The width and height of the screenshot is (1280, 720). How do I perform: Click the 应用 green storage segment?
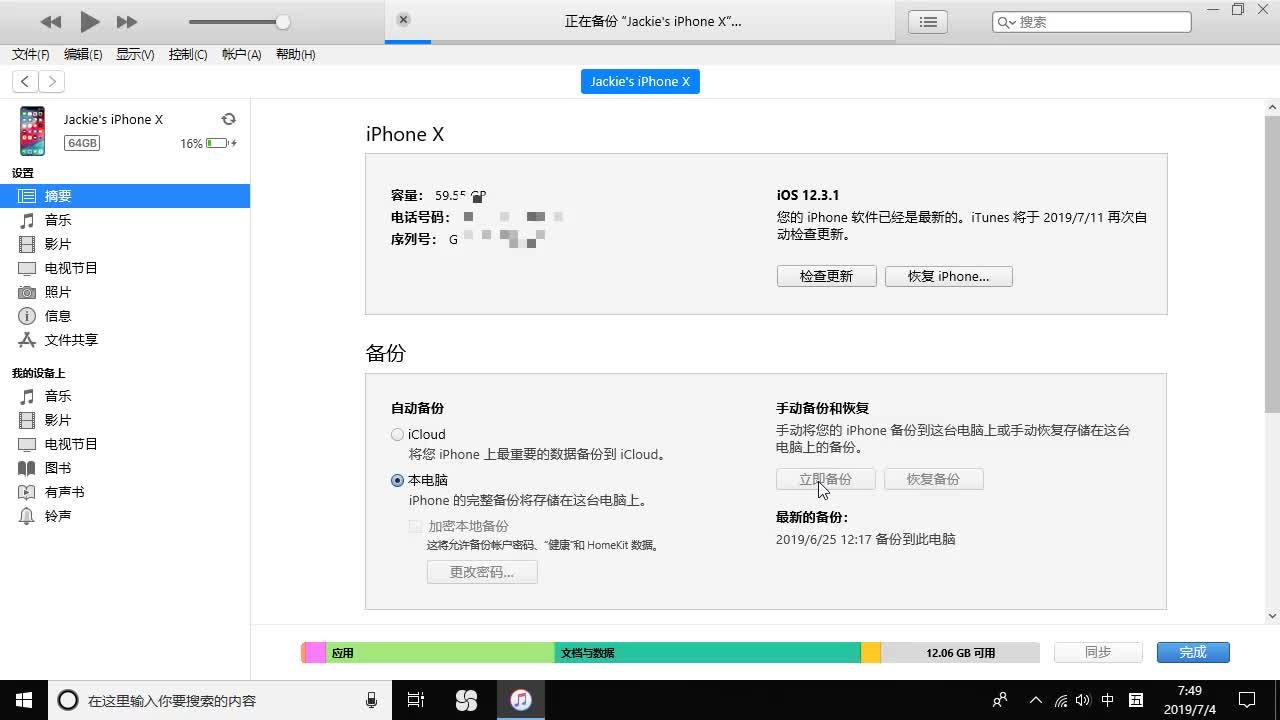tap(440, 652)
